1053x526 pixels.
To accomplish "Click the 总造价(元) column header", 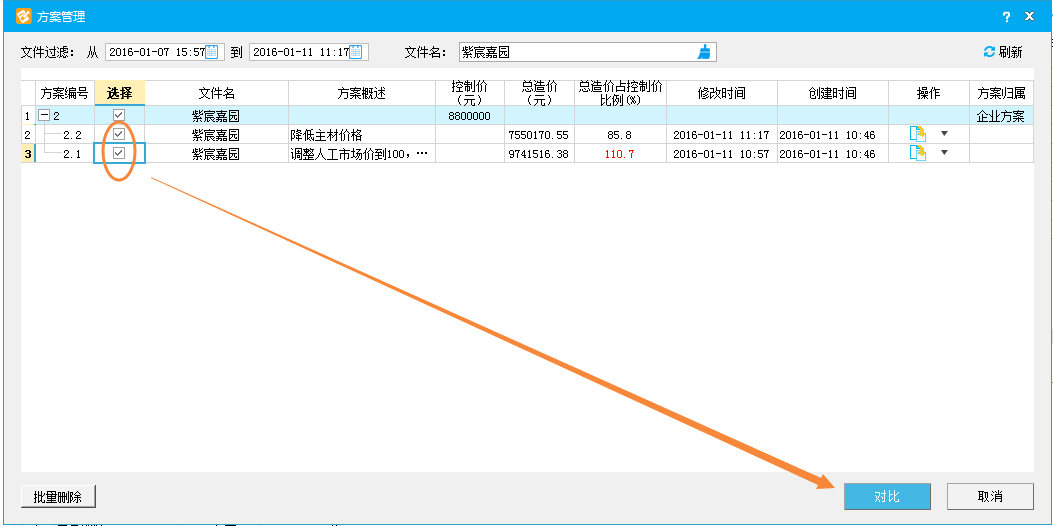I will coord(539,93).
